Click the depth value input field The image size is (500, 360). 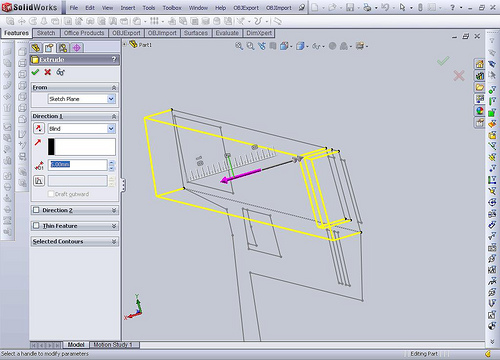(78, 165)
